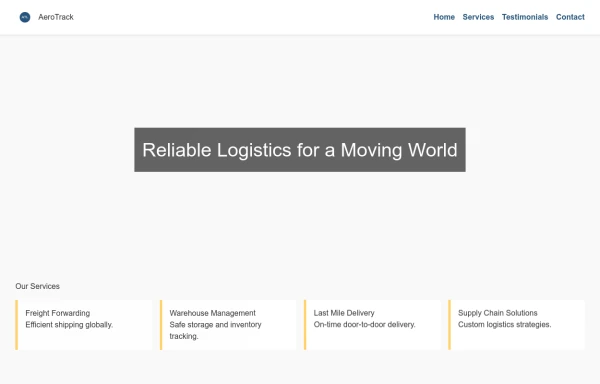
Task: Open the Freight Forwarding service card
Action: [x=84, y=325]
